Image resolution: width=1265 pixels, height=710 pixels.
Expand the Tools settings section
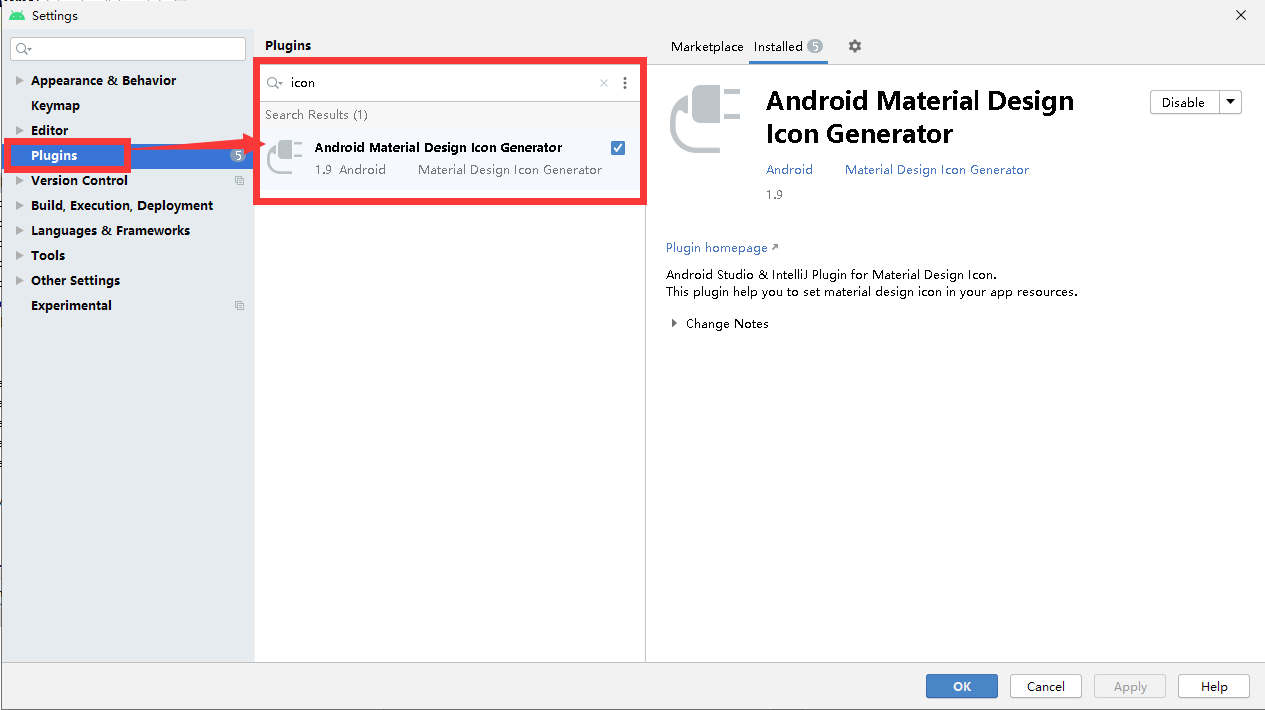pyautogui.click(x=19, y=256)
